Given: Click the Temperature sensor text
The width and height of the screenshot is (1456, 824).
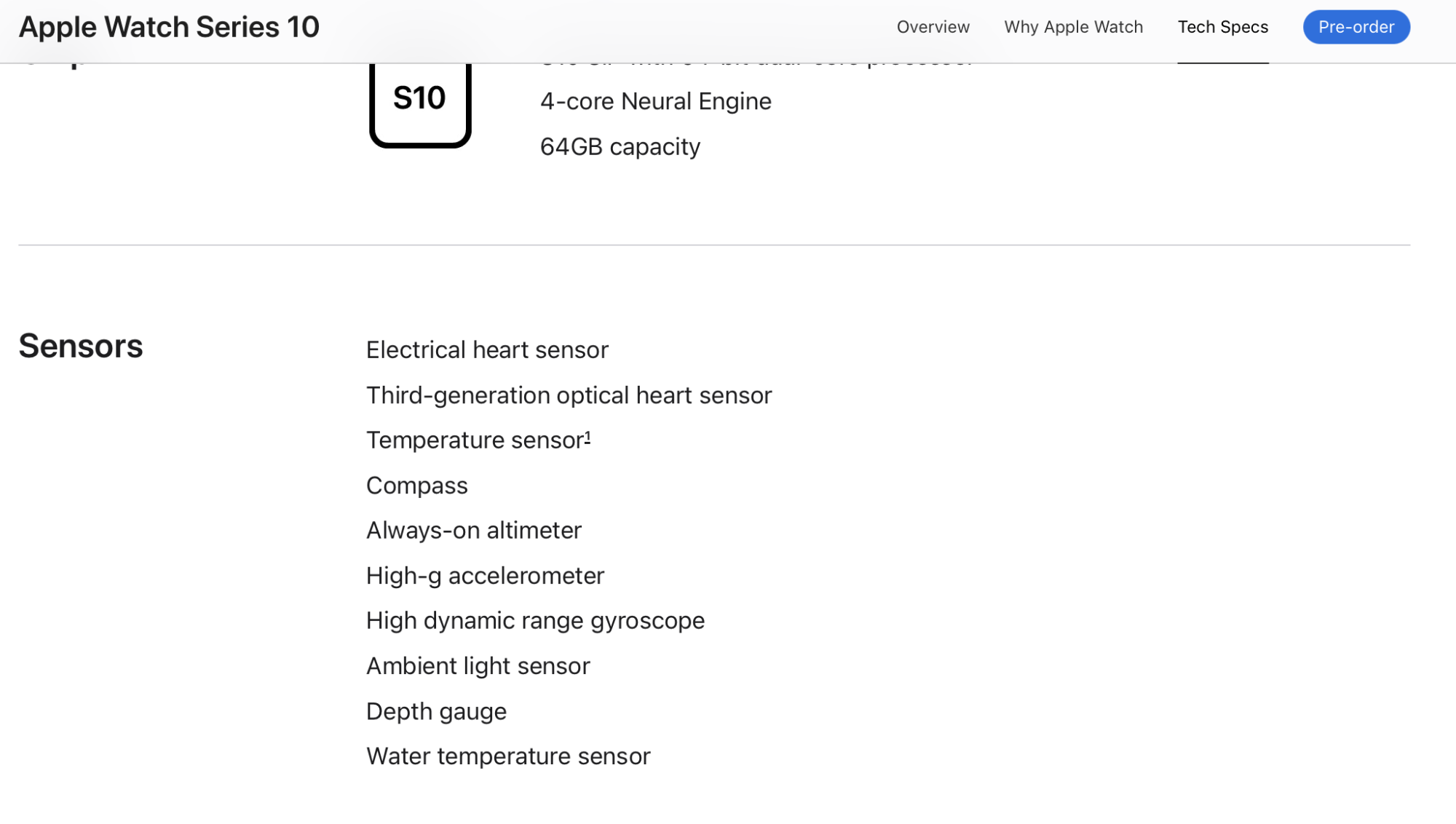Looking at the screenshot, I should pos(474,440).
